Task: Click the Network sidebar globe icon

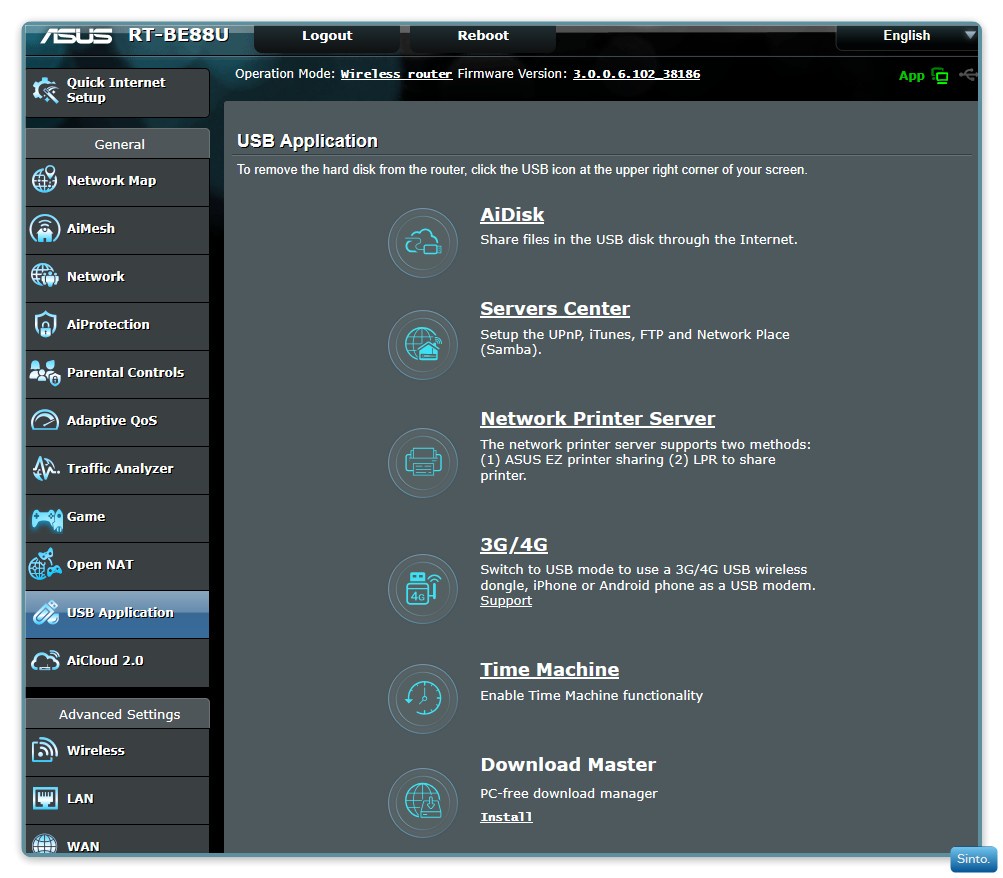Action: point(45,276)
